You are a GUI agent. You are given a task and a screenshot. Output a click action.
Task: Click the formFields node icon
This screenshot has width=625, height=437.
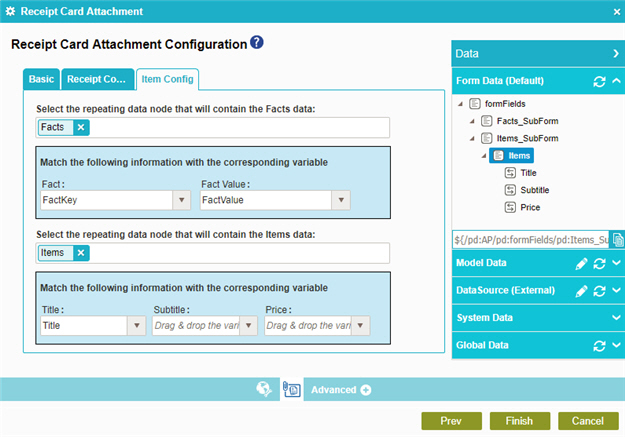point(474,104)
